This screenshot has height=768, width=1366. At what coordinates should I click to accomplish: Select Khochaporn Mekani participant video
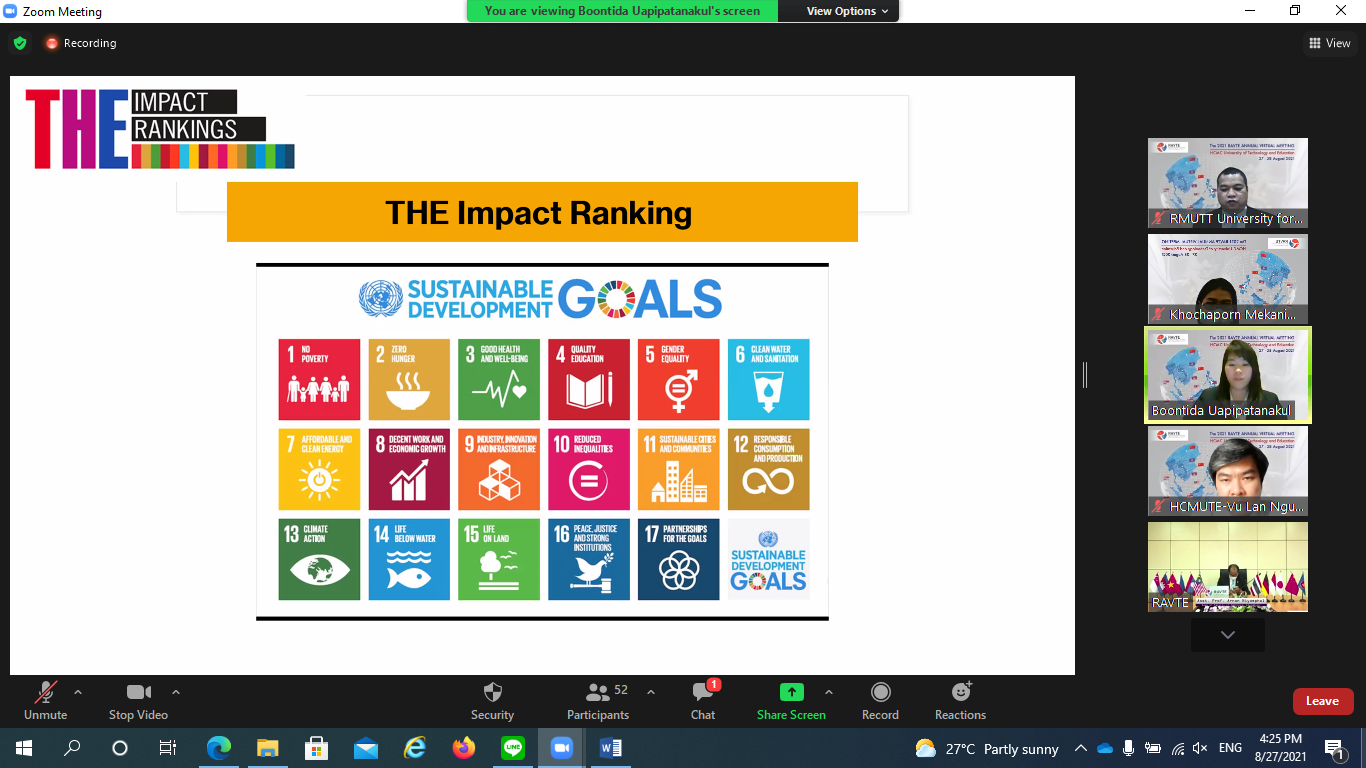[1228, 279]
